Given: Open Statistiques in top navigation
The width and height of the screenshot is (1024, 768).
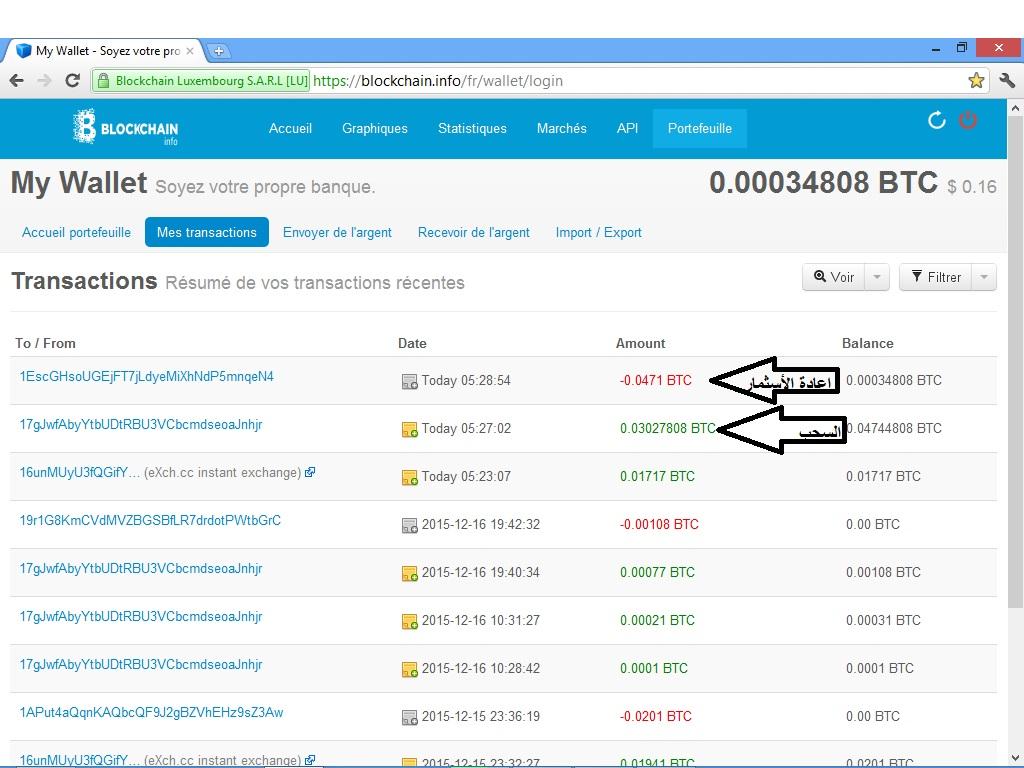Looking at the screenshot, I should (x=472, y=128).
